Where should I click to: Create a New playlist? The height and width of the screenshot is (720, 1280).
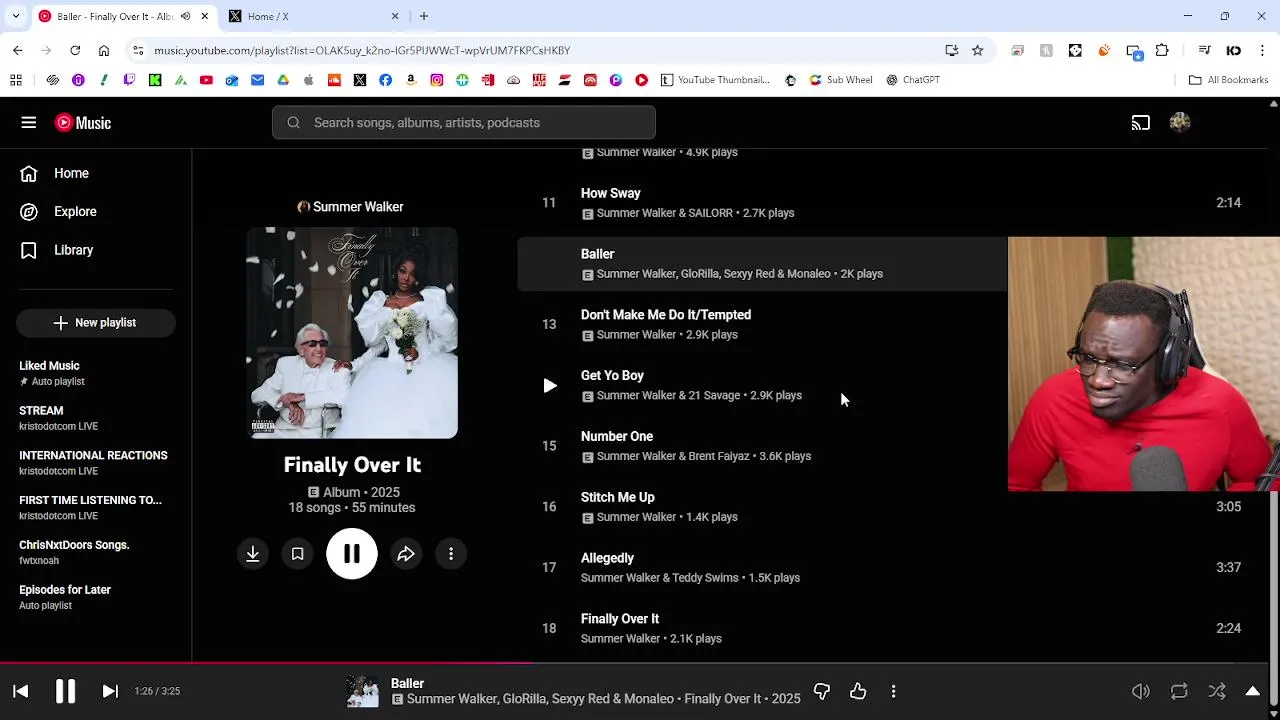pos(96,323)
